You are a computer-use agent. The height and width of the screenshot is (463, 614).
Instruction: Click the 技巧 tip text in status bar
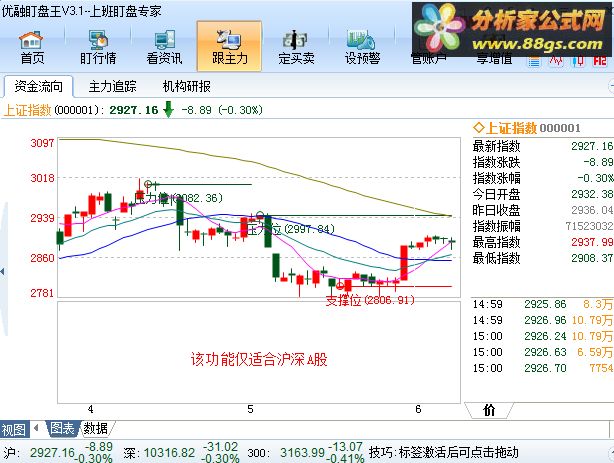pyautogui.click(x=444, y=453)
